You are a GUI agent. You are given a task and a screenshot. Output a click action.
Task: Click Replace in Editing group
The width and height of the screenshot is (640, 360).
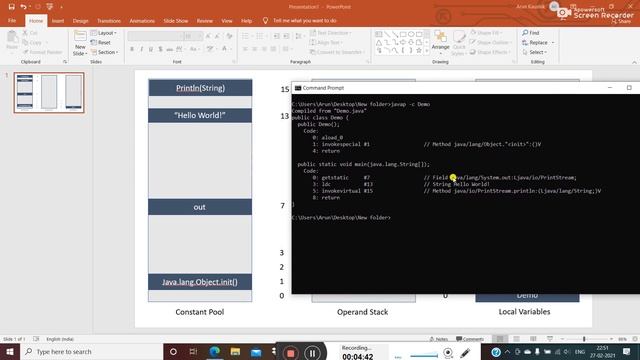(535, 42)
